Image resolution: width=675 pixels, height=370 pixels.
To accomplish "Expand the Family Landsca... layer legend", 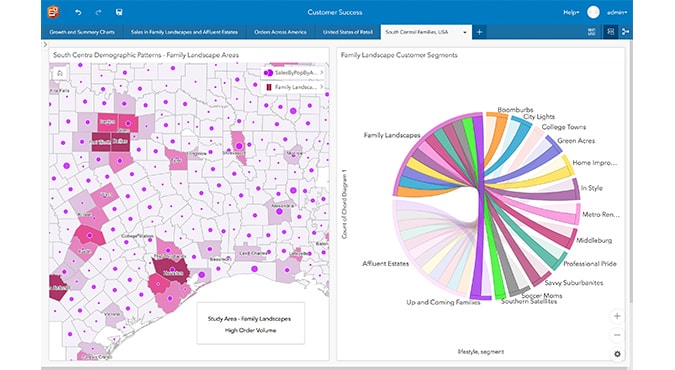I will click(322, 87).
